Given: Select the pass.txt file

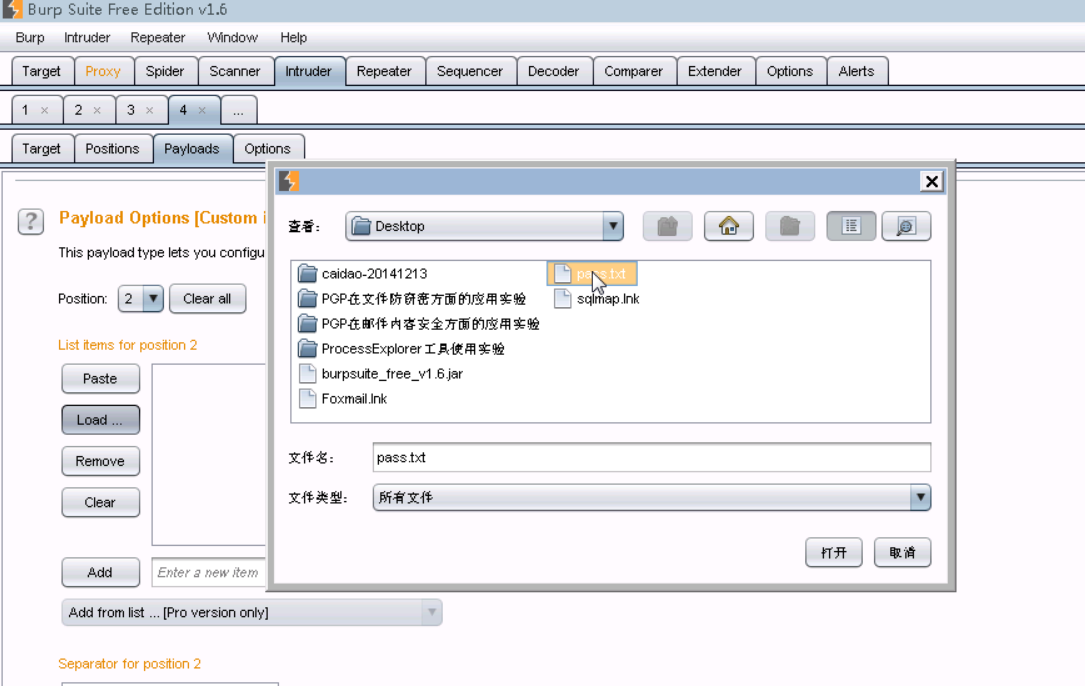Looking at the screenshot, I should pos(592,273).
